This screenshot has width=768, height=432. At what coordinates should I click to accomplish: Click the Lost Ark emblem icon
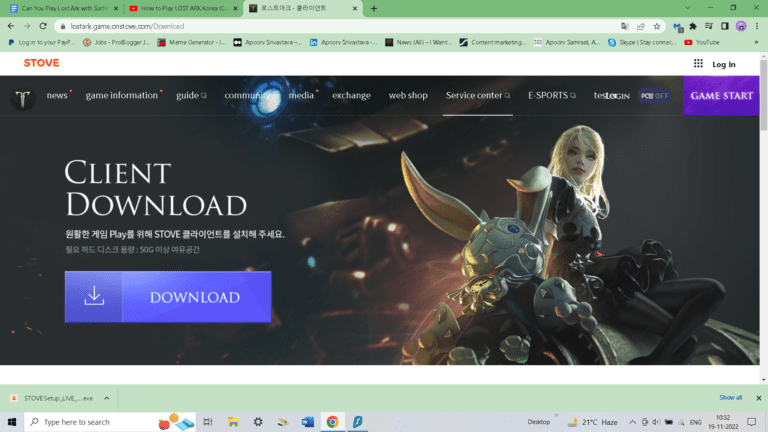click(23, 98)
